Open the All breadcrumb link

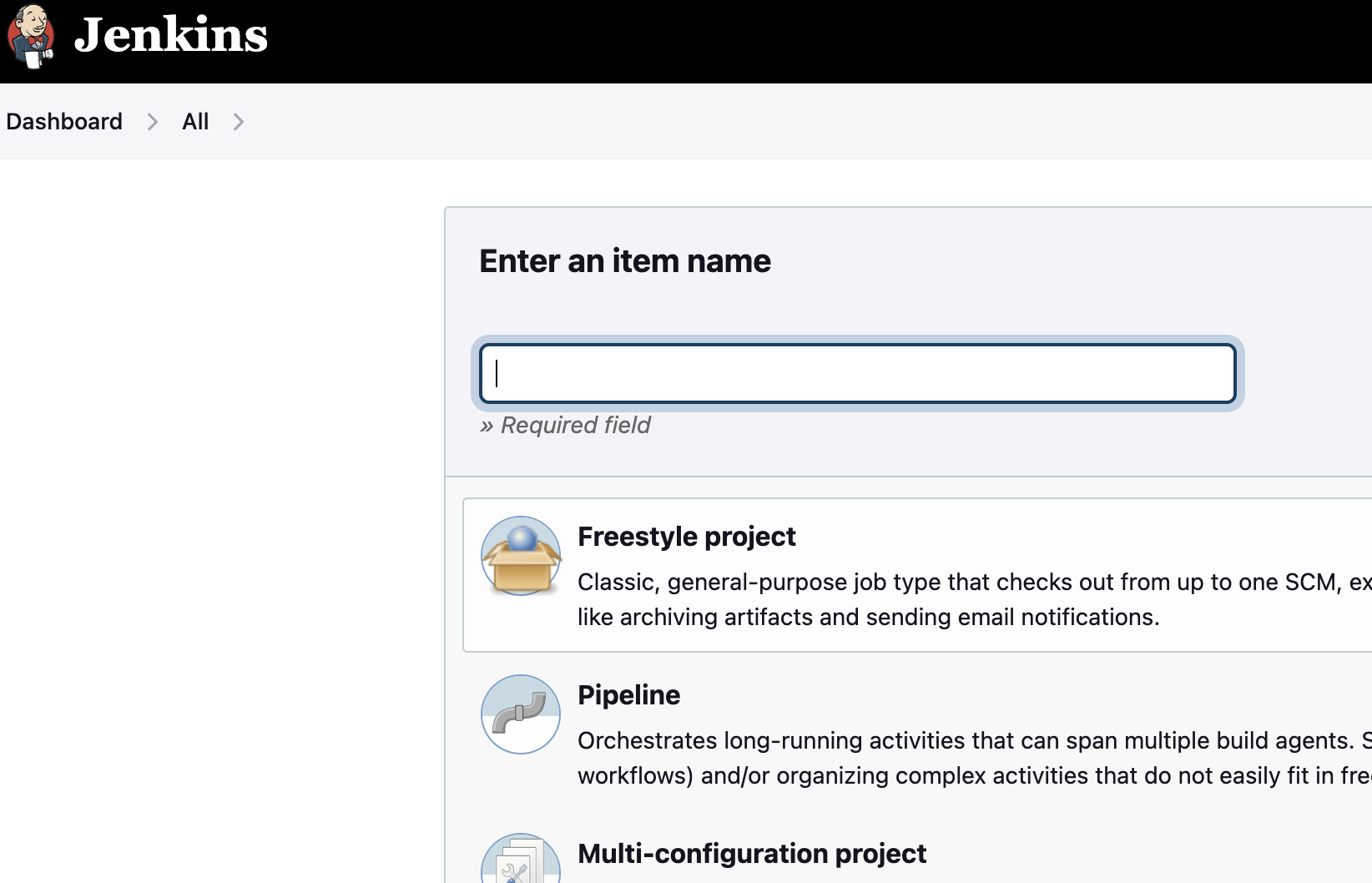coord(195,122)
